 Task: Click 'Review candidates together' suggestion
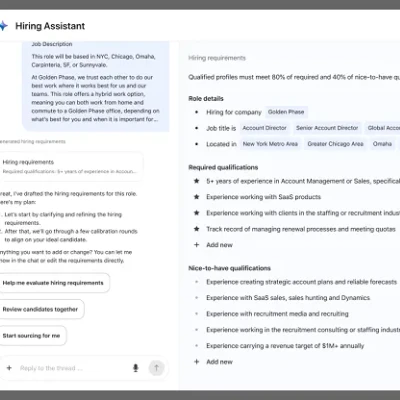tap(41, 309)
